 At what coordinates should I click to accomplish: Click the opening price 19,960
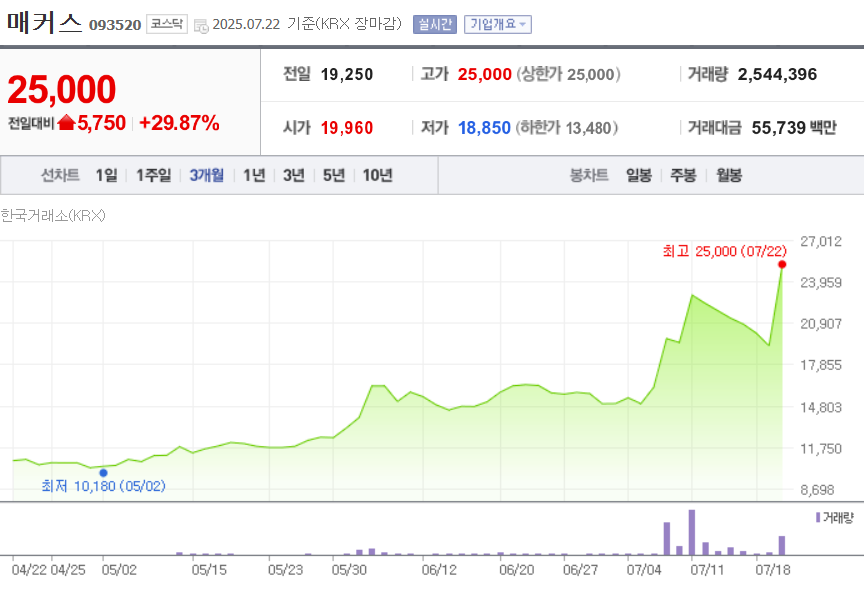point(347,128)
